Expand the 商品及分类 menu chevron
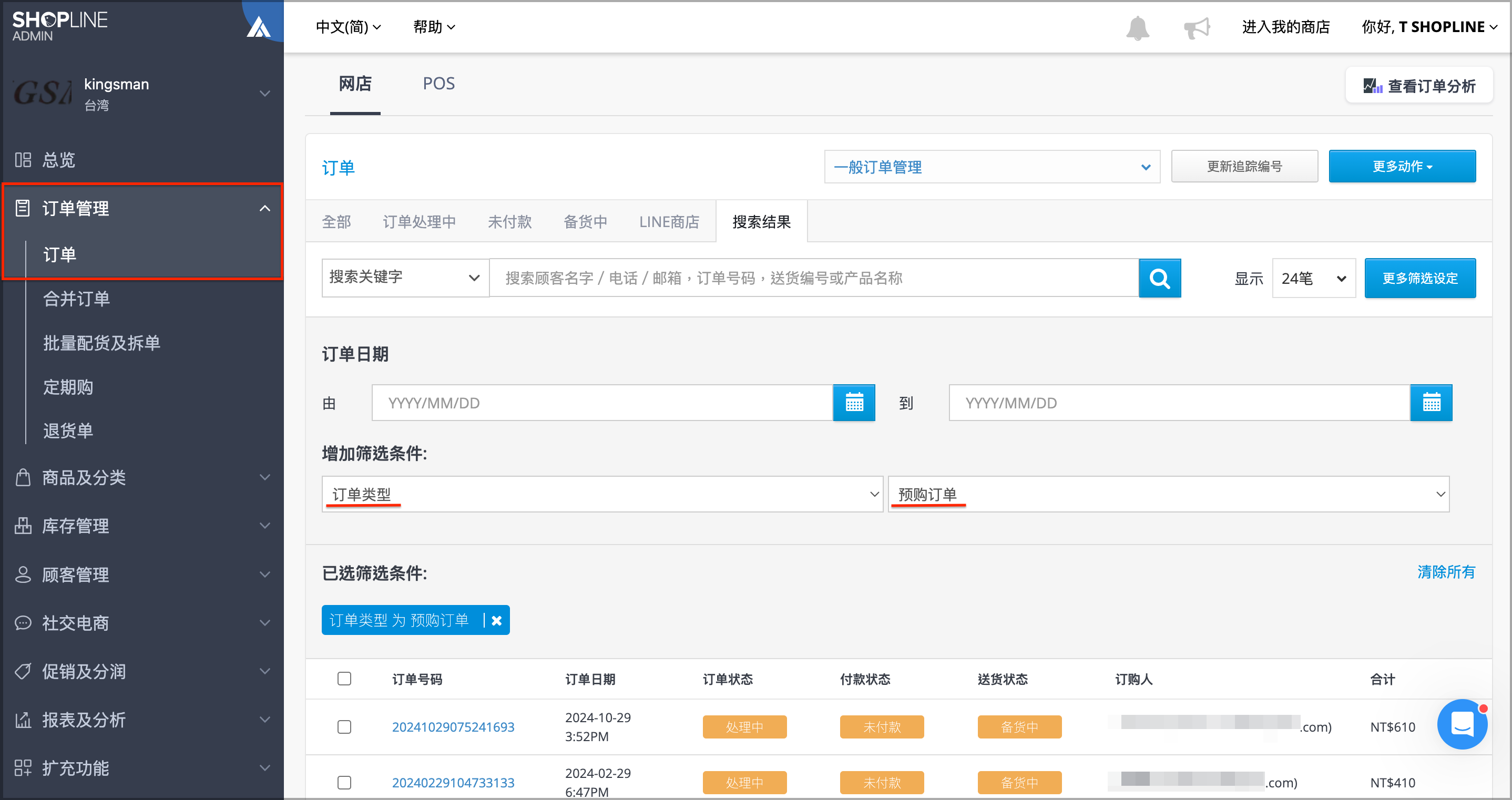Image resolution: width=1512 pixels, height=800 pixels. coord(265,477)
